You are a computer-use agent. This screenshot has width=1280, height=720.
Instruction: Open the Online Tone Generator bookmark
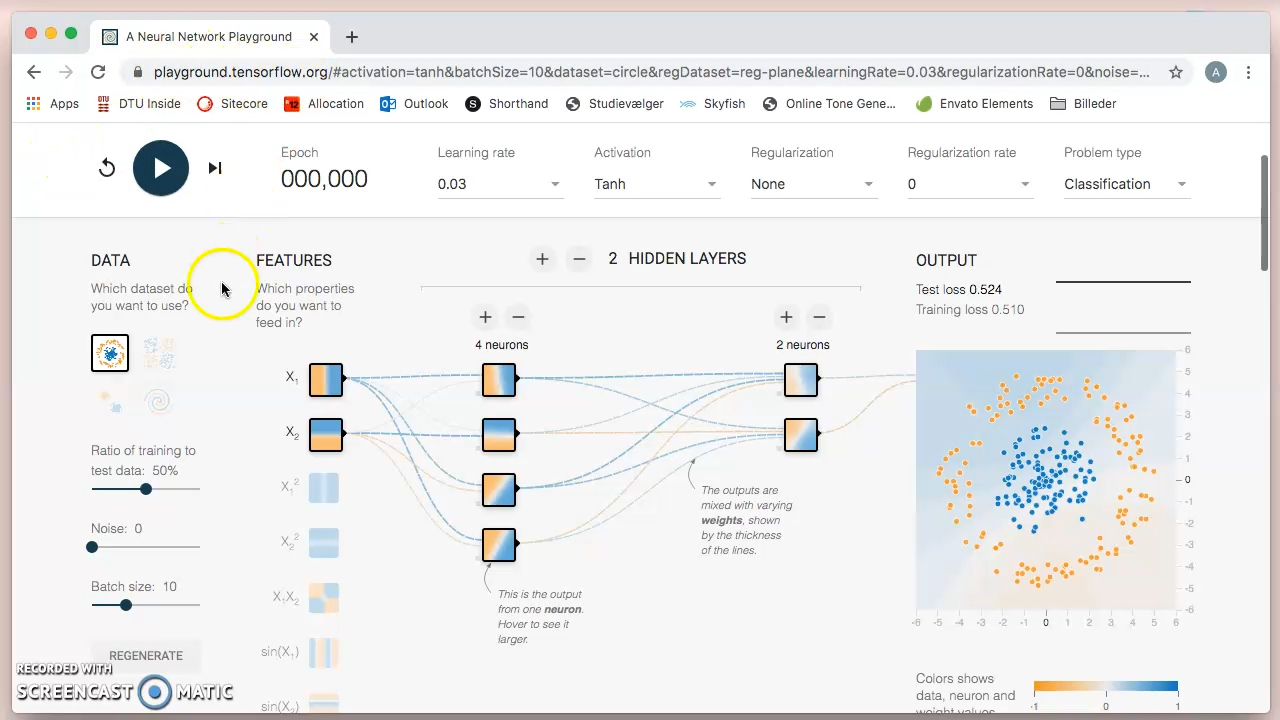coord(830,104)
